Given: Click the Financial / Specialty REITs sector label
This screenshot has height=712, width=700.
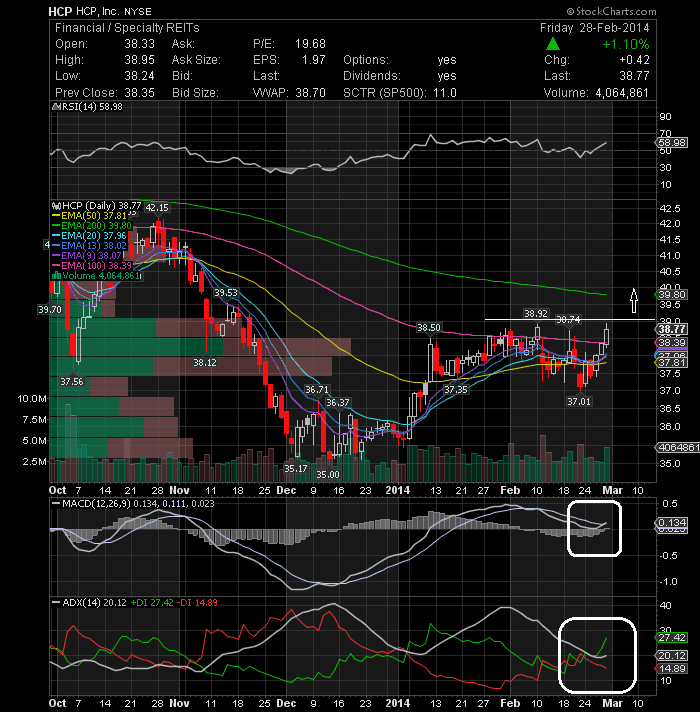Looking at the screenshot, I should (127, 28).
